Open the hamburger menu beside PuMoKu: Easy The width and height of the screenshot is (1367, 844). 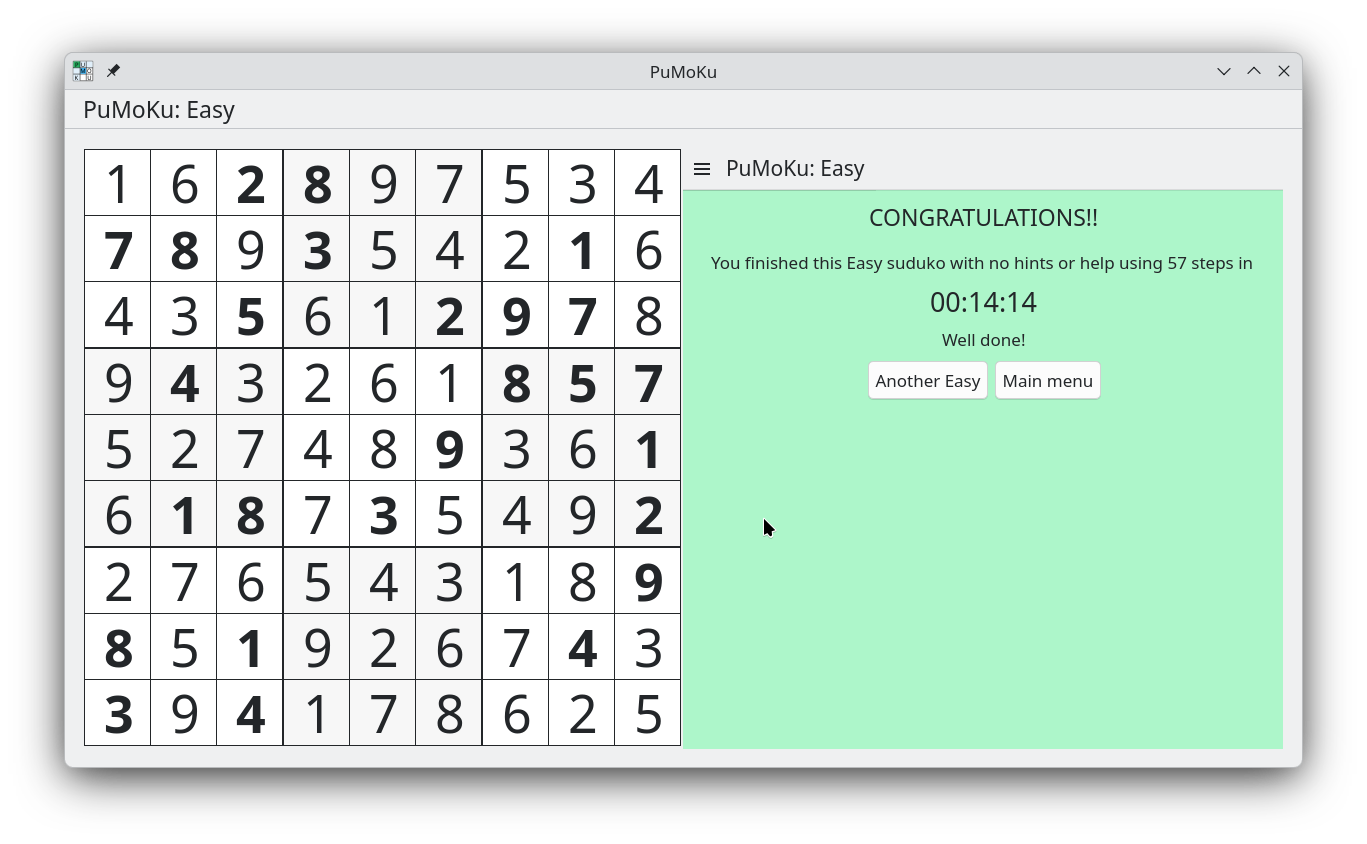click(x=702, y=169)
